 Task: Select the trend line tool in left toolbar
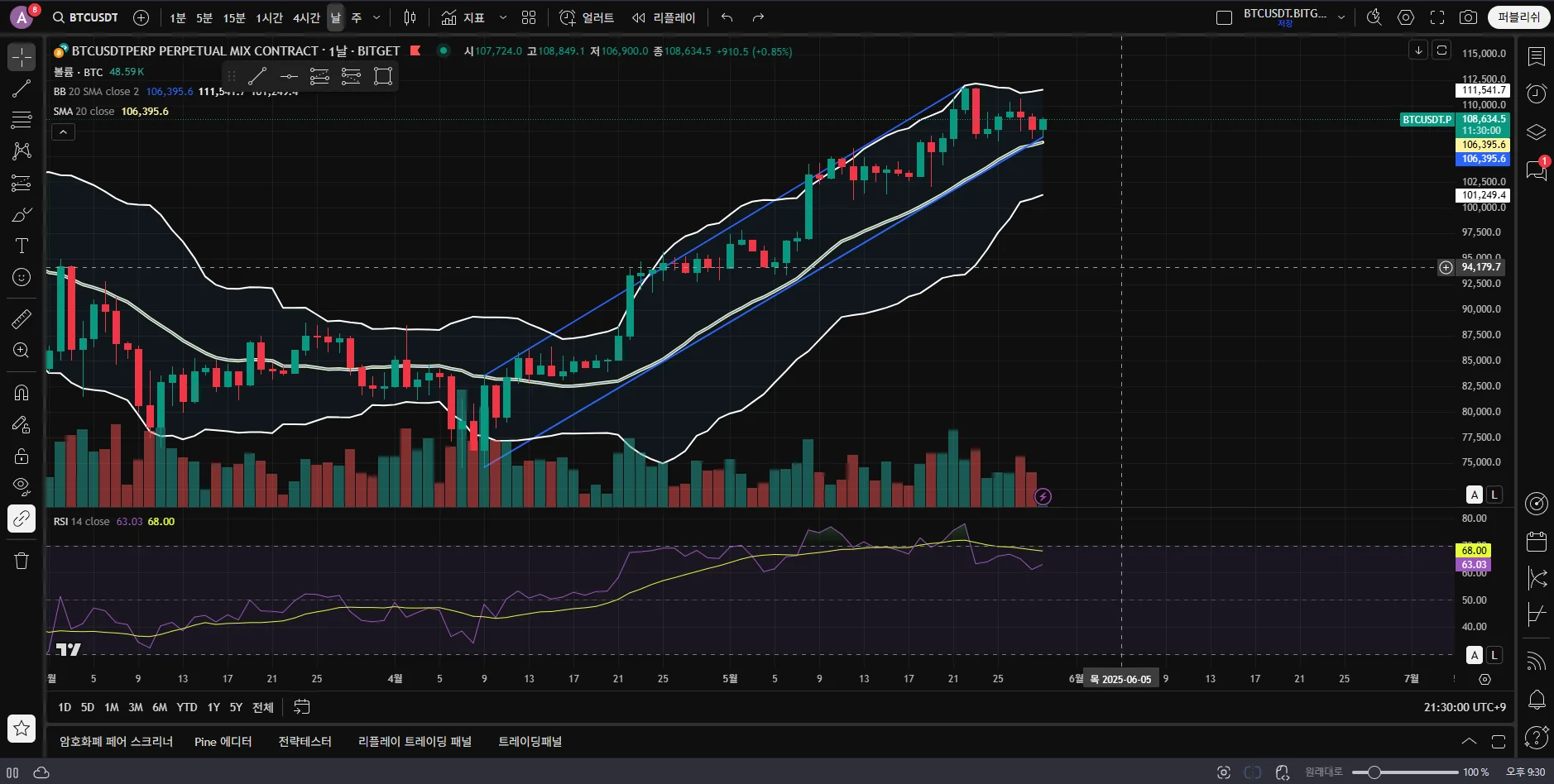click(x=22, y=88)
